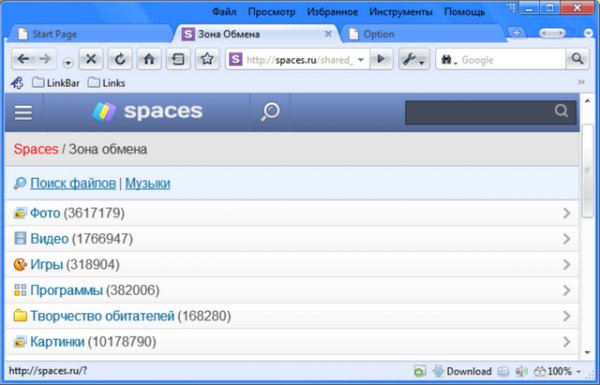Open the 100% zoom dropdown
This screenshot has height=385, width=600.
click(x=558, y=371)
